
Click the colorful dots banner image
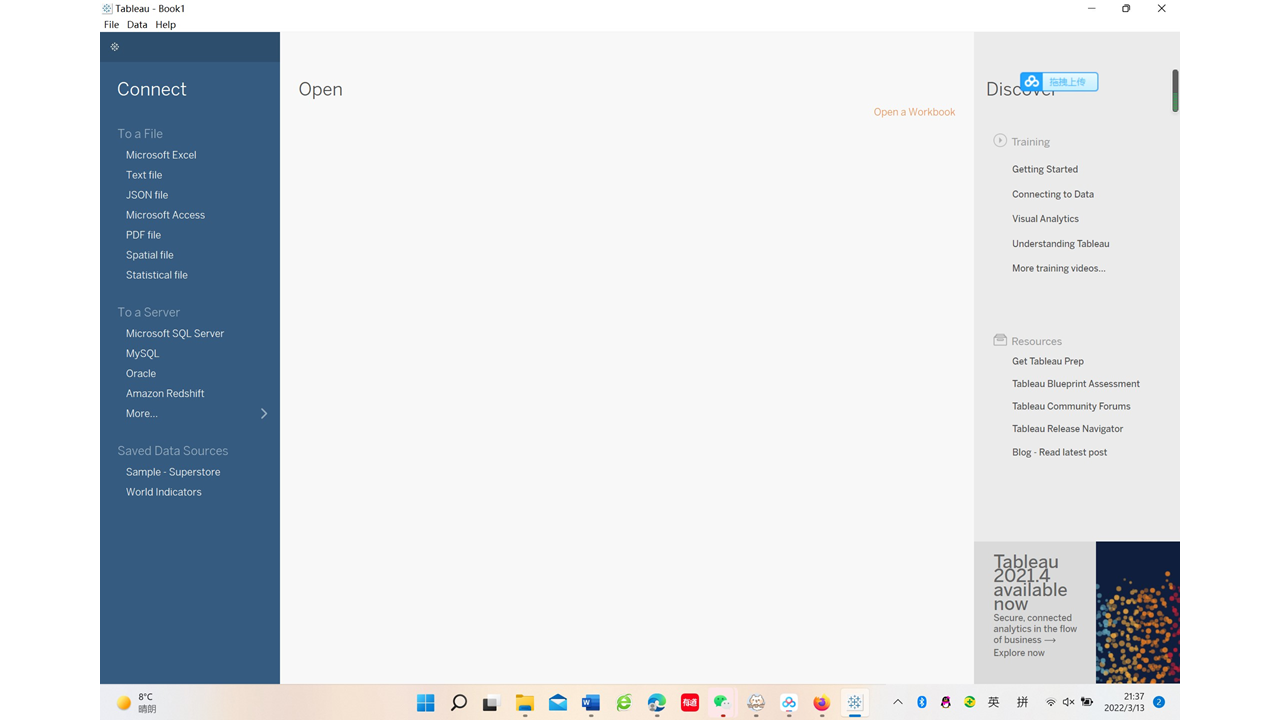point(1138,613)
